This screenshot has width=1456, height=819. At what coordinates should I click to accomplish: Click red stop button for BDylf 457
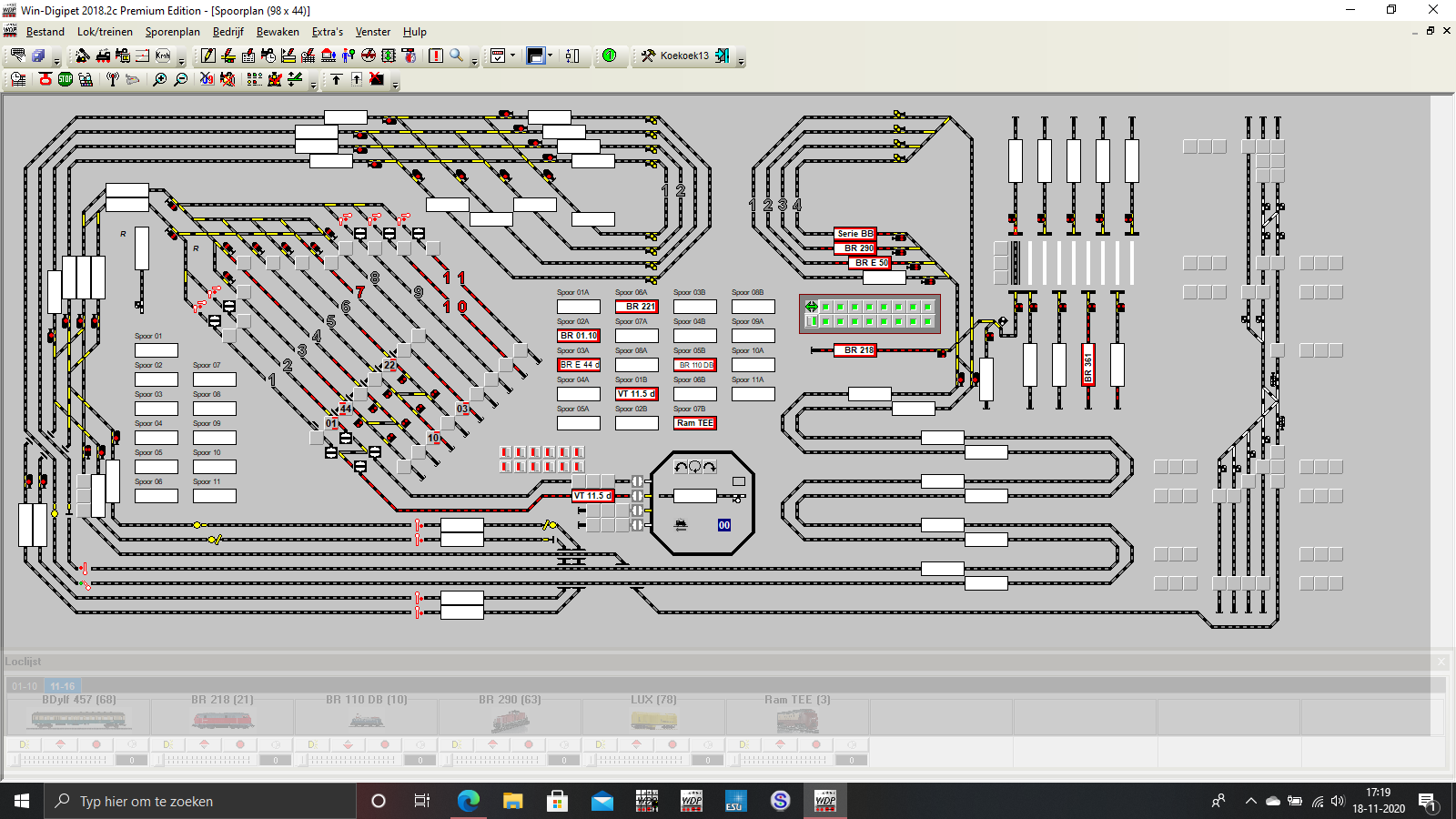(x=96, y=744)
